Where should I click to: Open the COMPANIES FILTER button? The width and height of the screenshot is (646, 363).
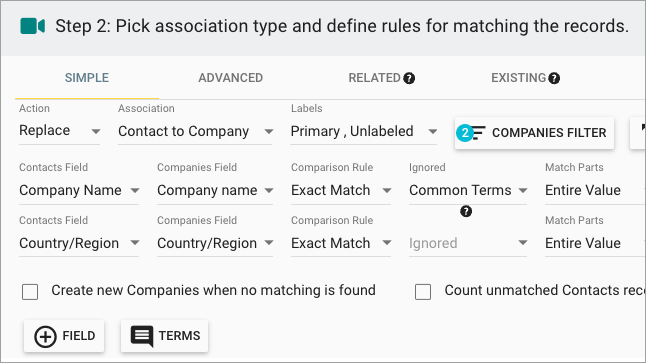pos(534,133)
